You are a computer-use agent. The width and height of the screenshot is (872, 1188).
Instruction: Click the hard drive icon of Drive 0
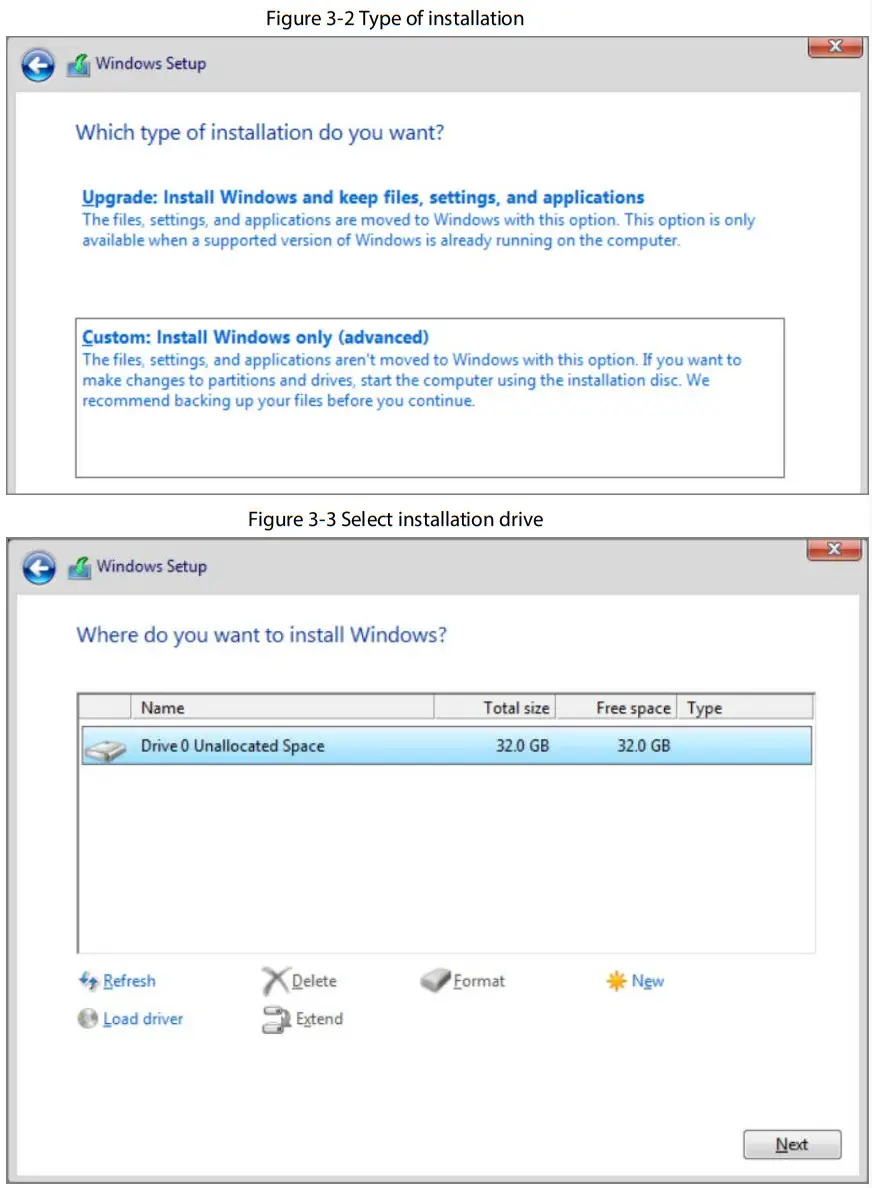pos(105,749)
